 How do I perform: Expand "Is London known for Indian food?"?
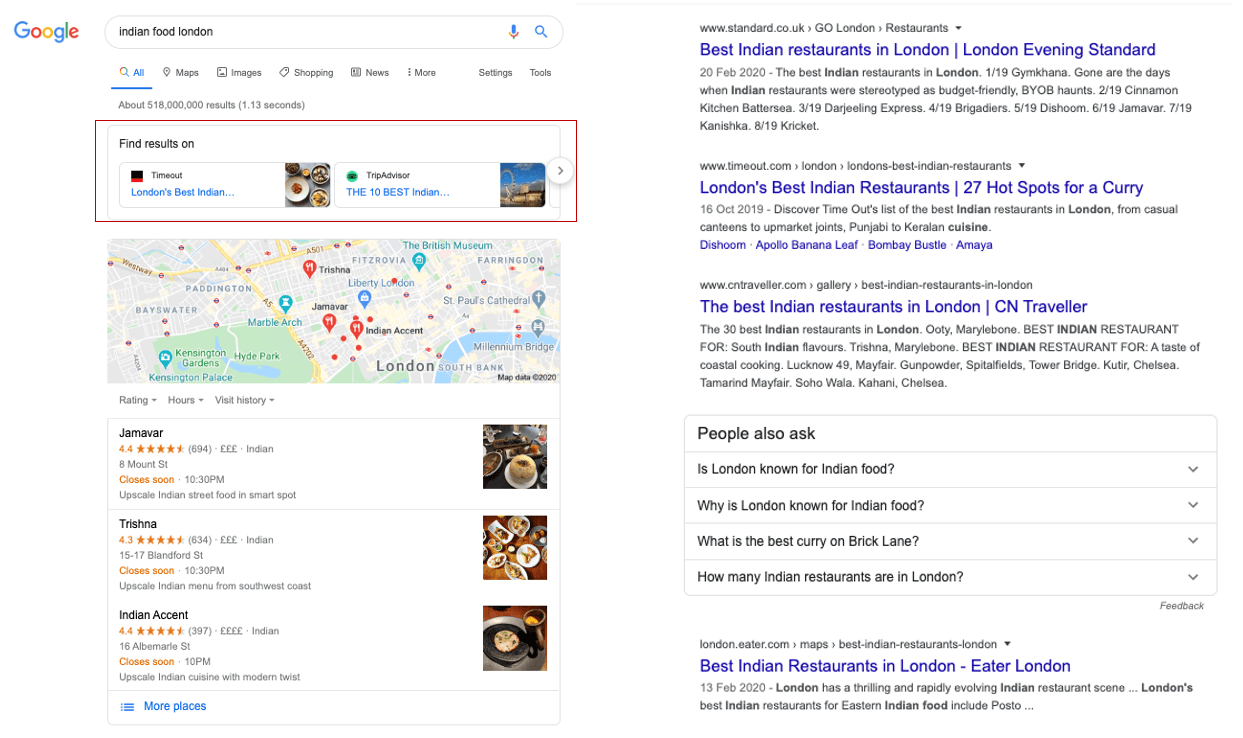coord(950,469)
